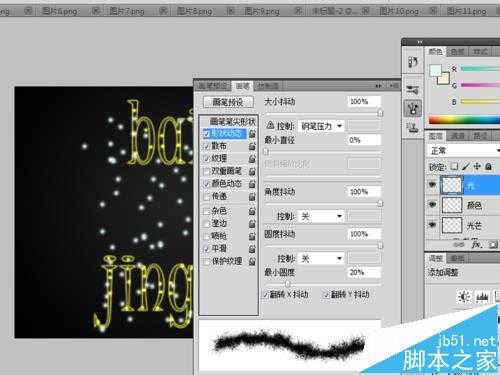Click the color spectrum ramp bar
The width and height of the screenshot is (500, 375).
point(464,120)
